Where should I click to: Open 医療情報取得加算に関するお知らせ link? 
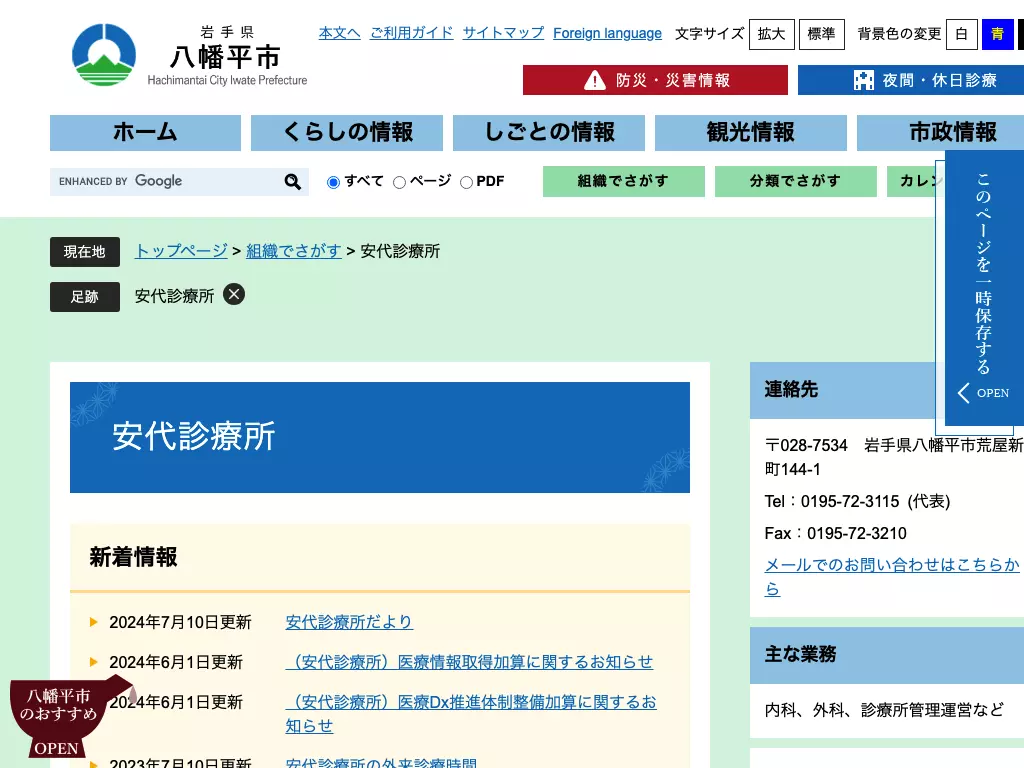click(x=469, y=662)
